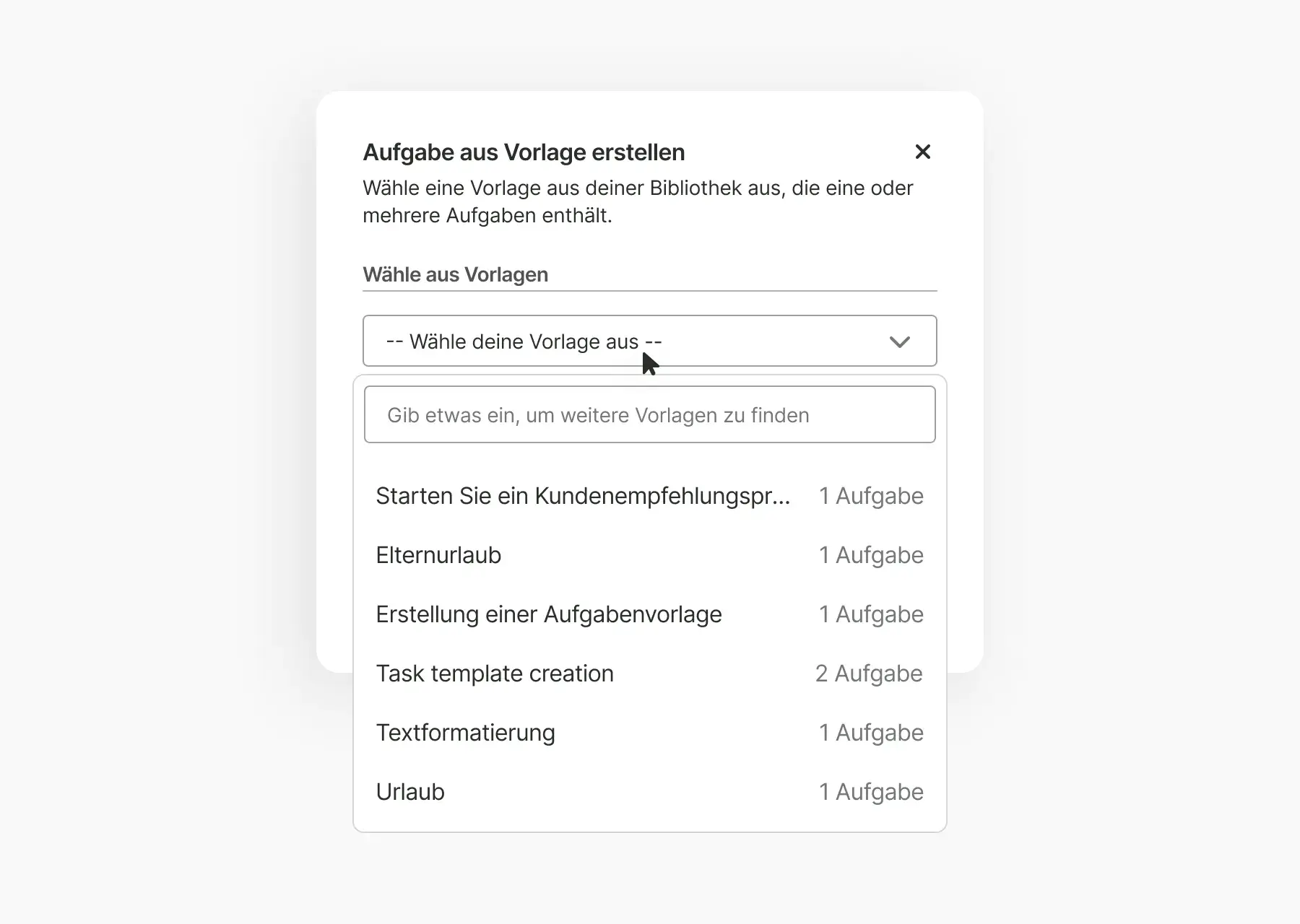Click the Wähle aus Vorlagen section label
The height and width of the screenshot is (924, 1300).
coord(455,274)
